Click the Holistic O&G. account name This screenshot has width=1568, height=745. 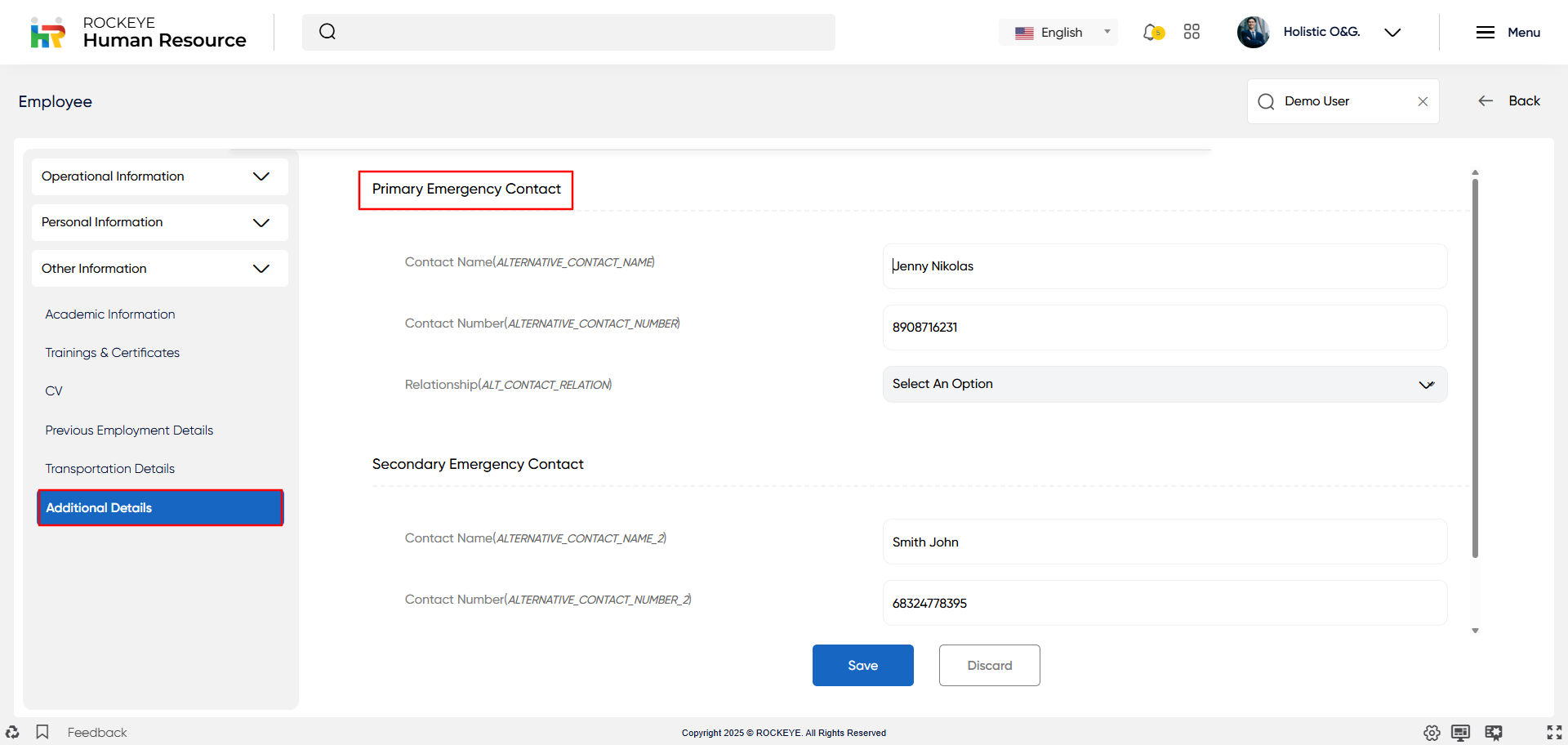[x=1321, y=32]
